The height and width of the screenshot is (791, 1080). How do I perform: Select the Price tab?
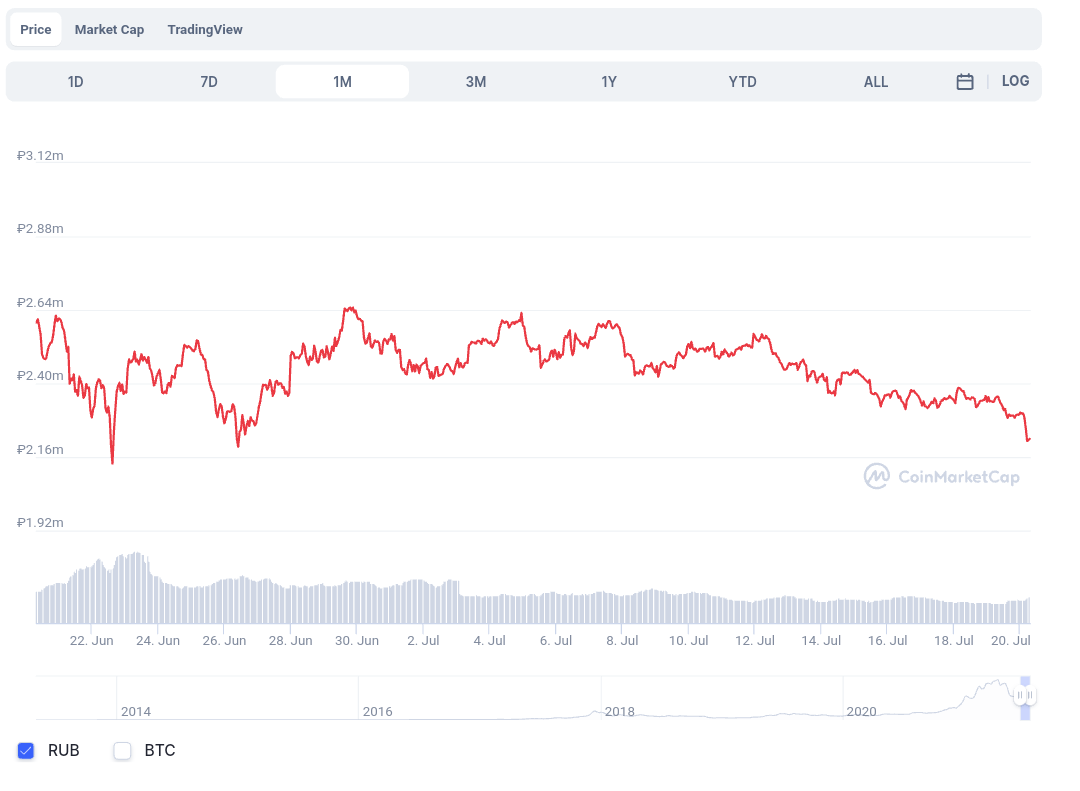click(x=35, y=29)
